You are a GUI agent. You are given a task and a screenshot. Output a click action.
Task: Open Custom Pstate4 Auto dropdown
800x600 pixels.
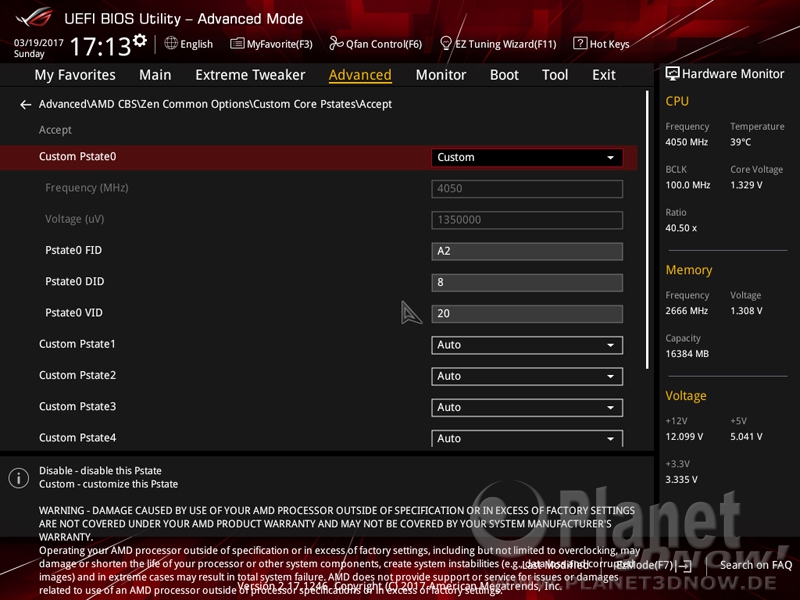(527, 438)
